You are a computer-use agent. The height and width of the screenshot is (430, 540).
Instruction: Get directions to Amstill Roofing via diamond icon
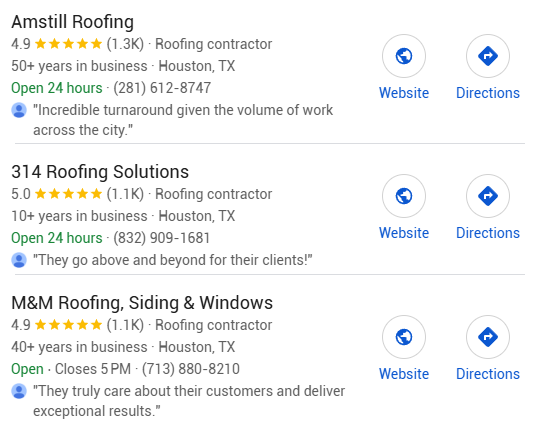coord(488,56)
